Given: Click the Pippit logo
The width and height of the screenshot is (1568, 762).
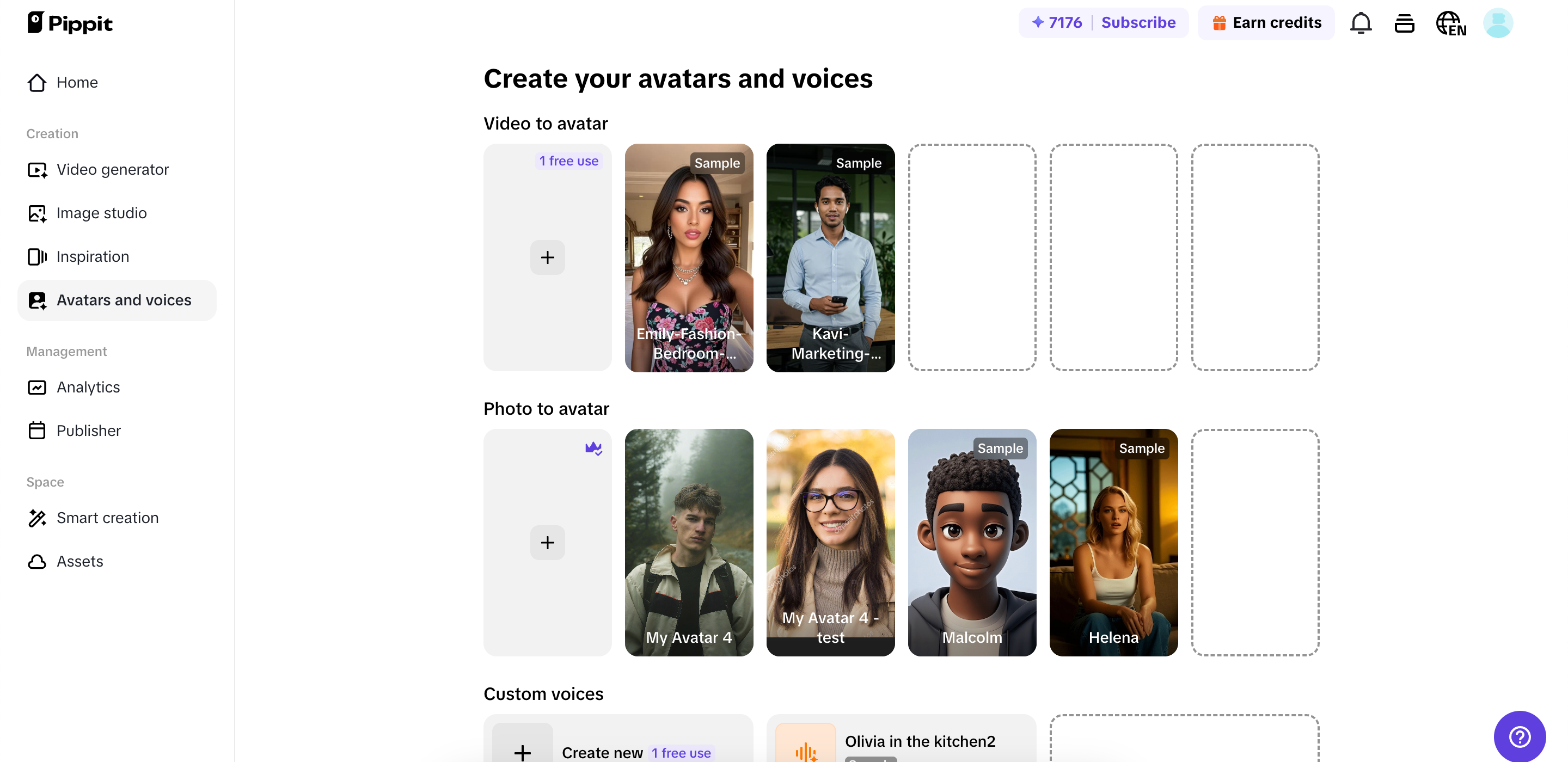Looking at the screenshot, I should [69, 22].
